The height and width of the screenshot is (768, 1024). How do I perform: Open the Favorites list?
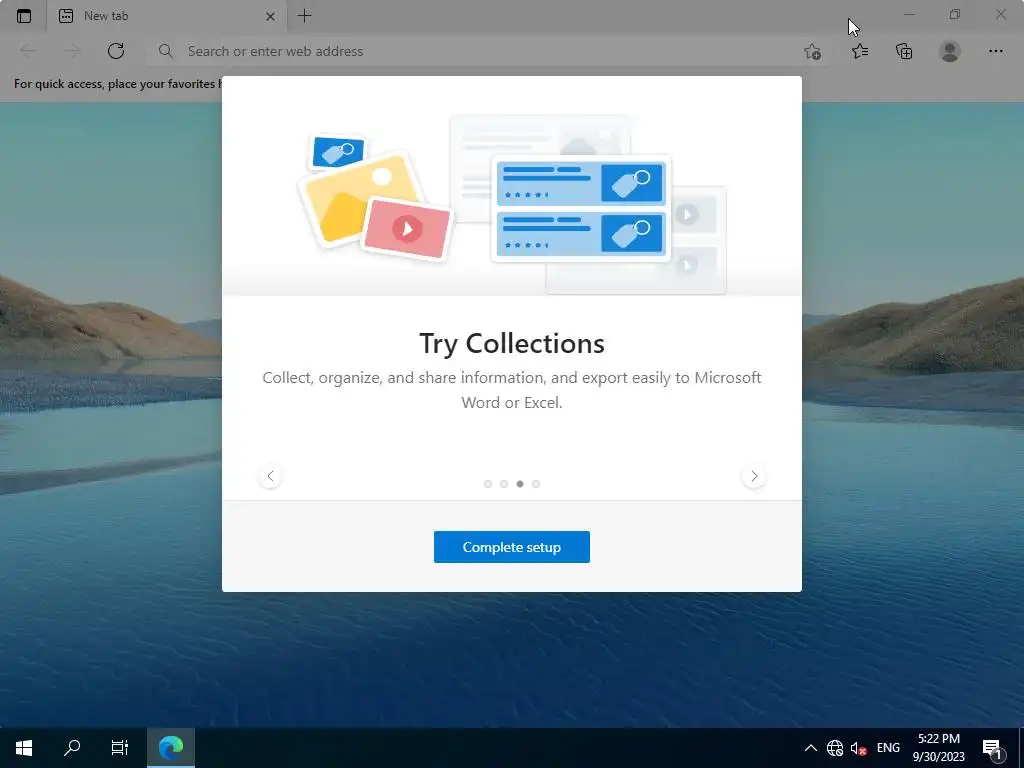tap(860, 51)
